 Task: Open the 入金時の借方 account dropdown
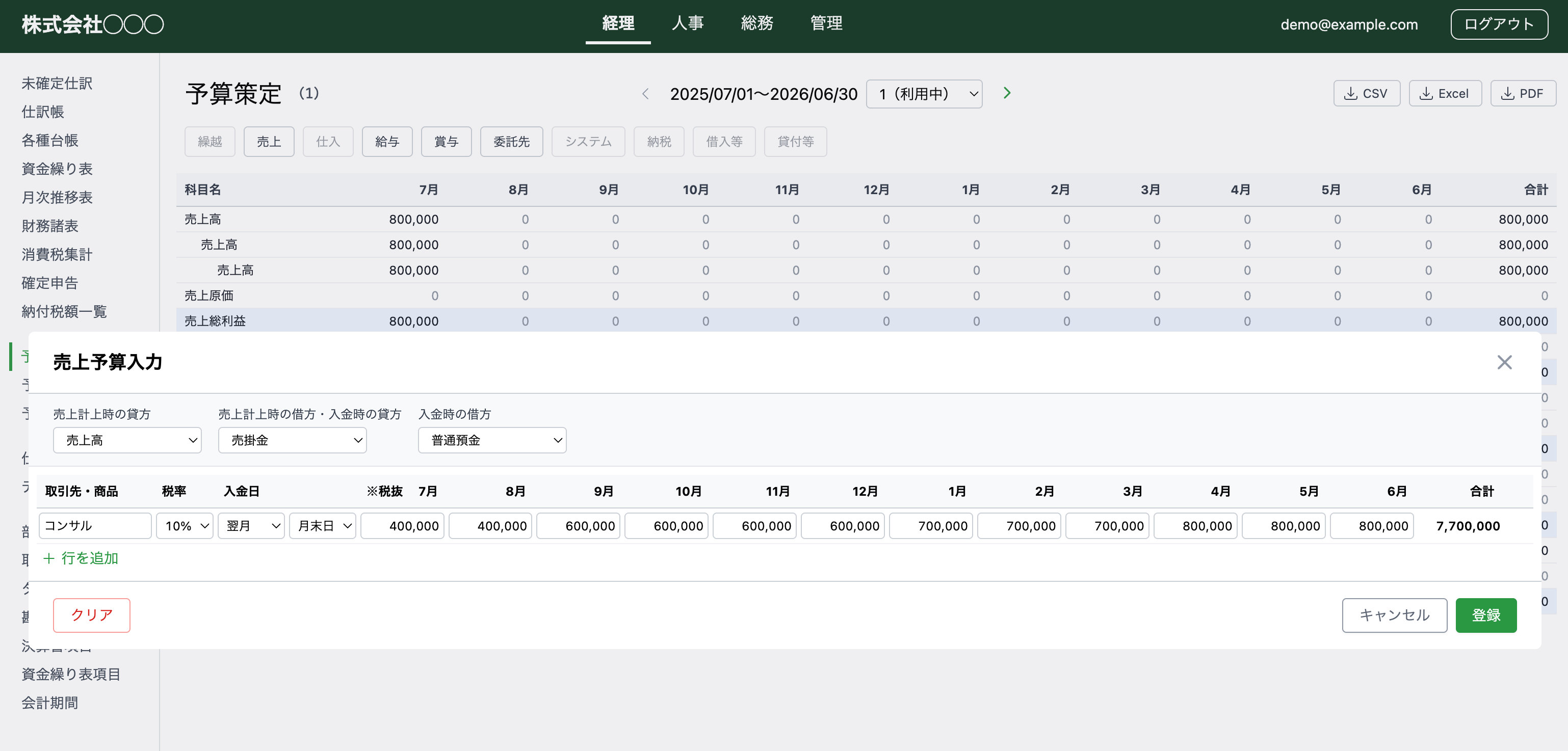click(492, 440)
